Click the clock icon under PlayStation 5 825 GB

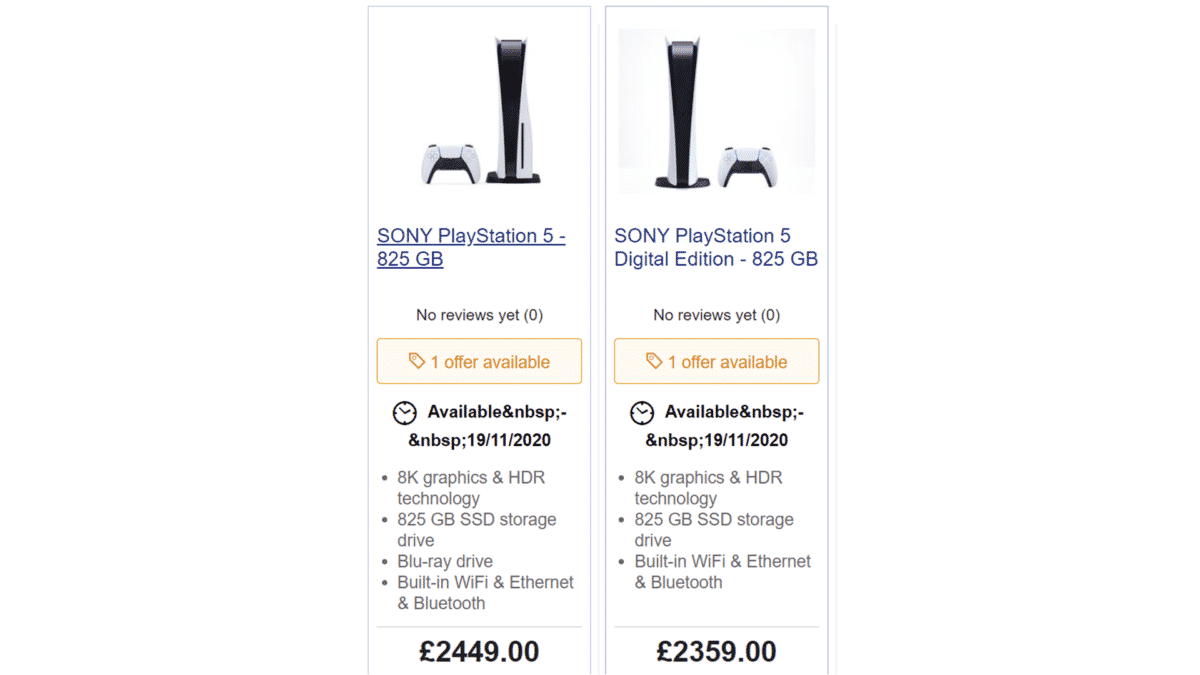click(404, 412)
